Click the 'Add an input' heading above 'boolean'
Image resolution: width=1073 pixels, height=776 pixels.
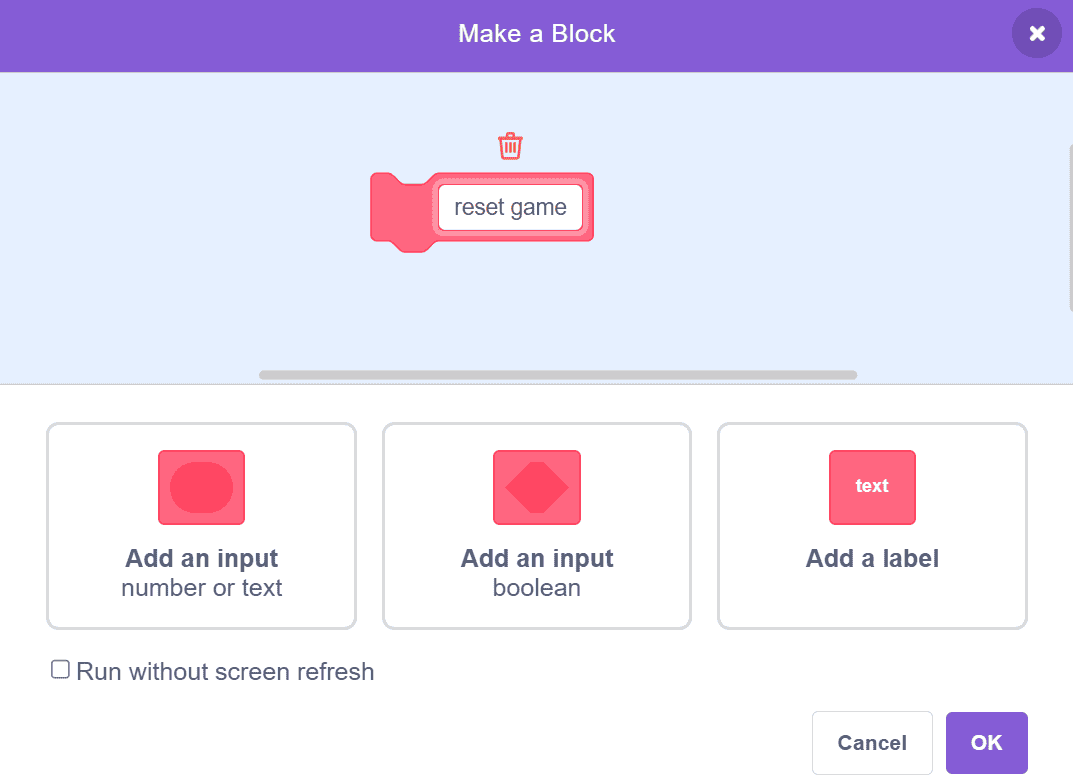coord(537,558)
